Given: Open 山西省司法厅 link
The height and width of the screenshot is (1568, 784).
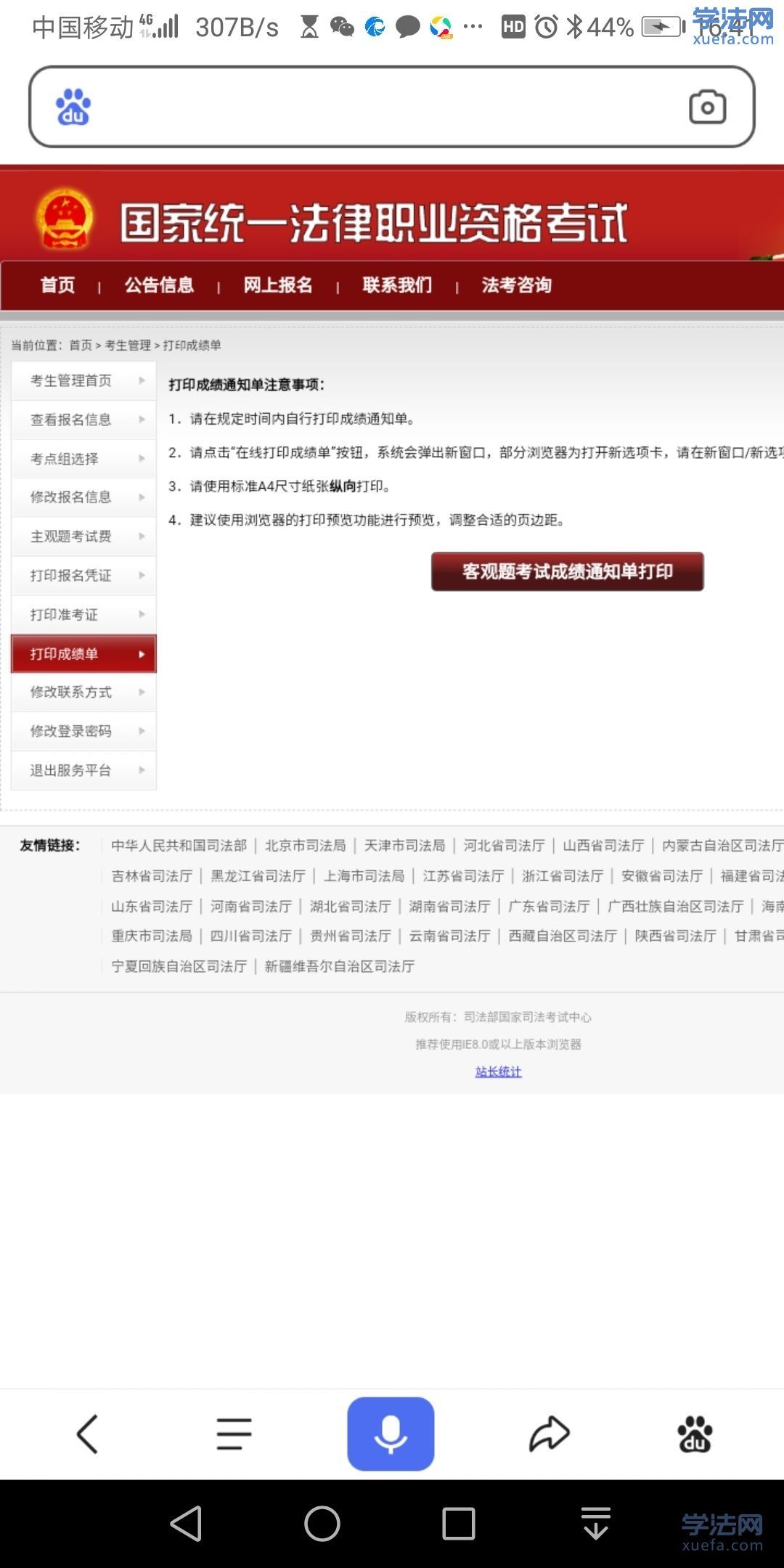Looking at the screenshot, I should pos(603,846).
